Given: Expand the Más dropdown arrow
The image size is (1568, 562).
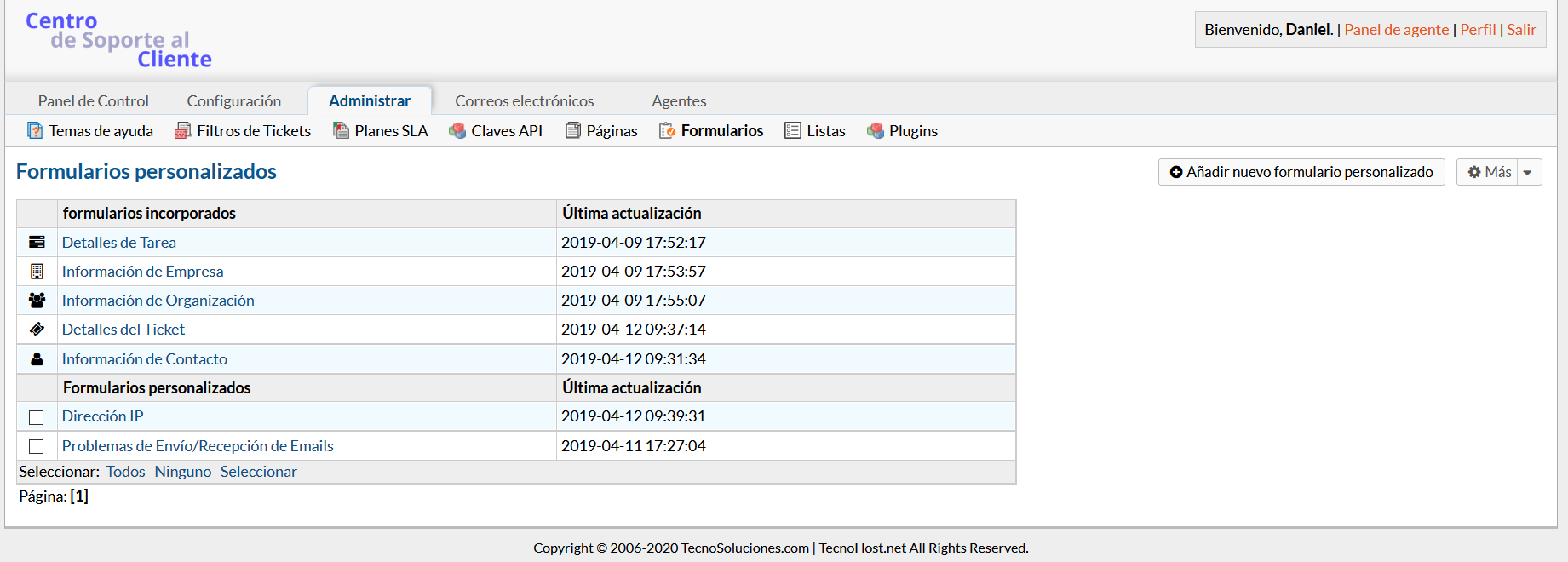Looking at the screenshot, I should (1528, 172).
